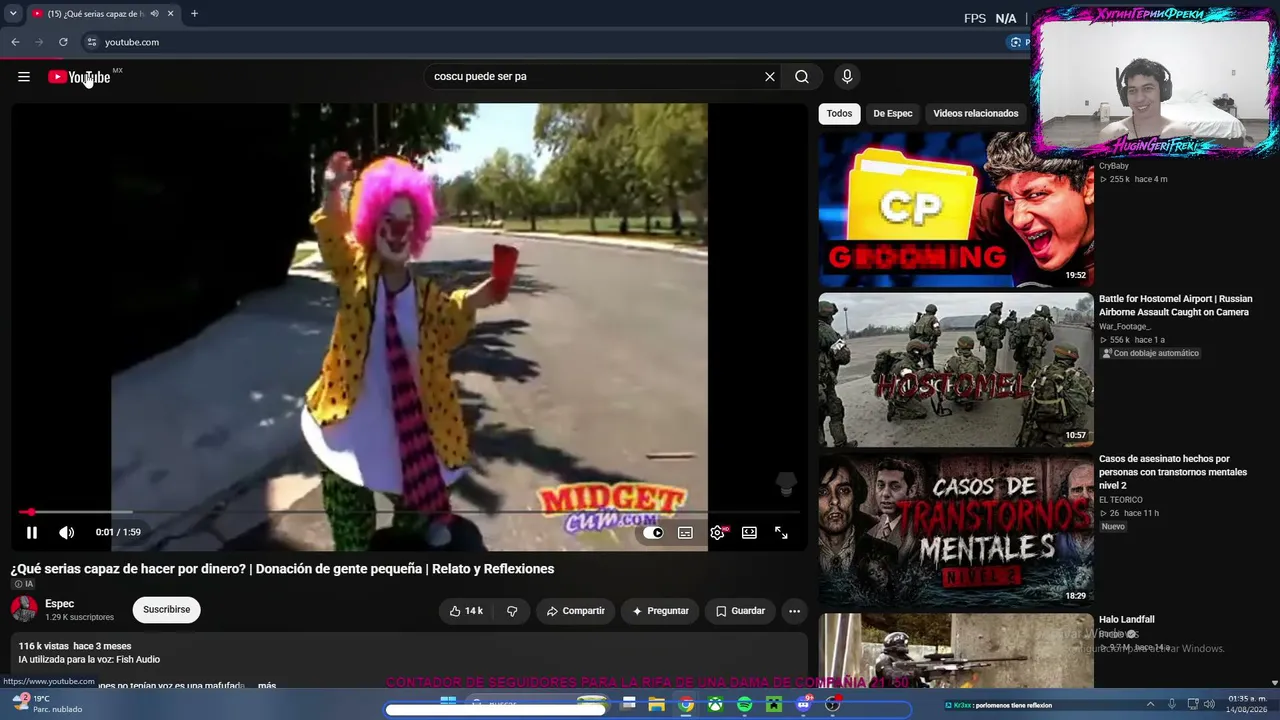The height and width of the screenshot is (720, 1280).
Task: Go to YouTube home via logo
Action: click(x=79, y=77)
